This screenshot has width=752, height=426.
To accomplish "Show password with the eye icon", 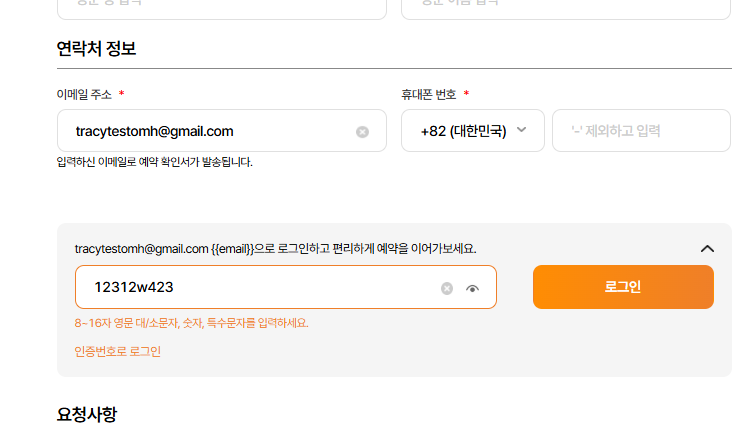I will coord(473,288).
